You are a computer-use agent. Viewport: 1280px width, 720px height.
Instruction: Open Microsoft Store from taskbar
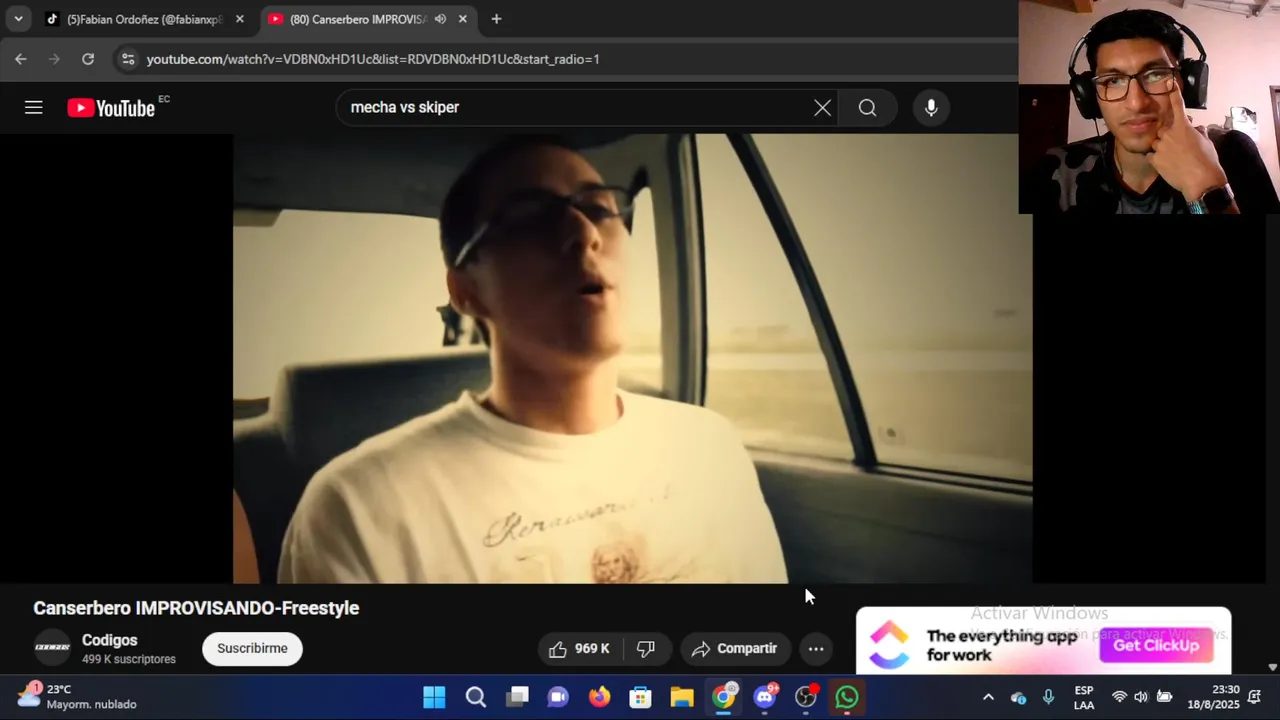click(640, 697)
